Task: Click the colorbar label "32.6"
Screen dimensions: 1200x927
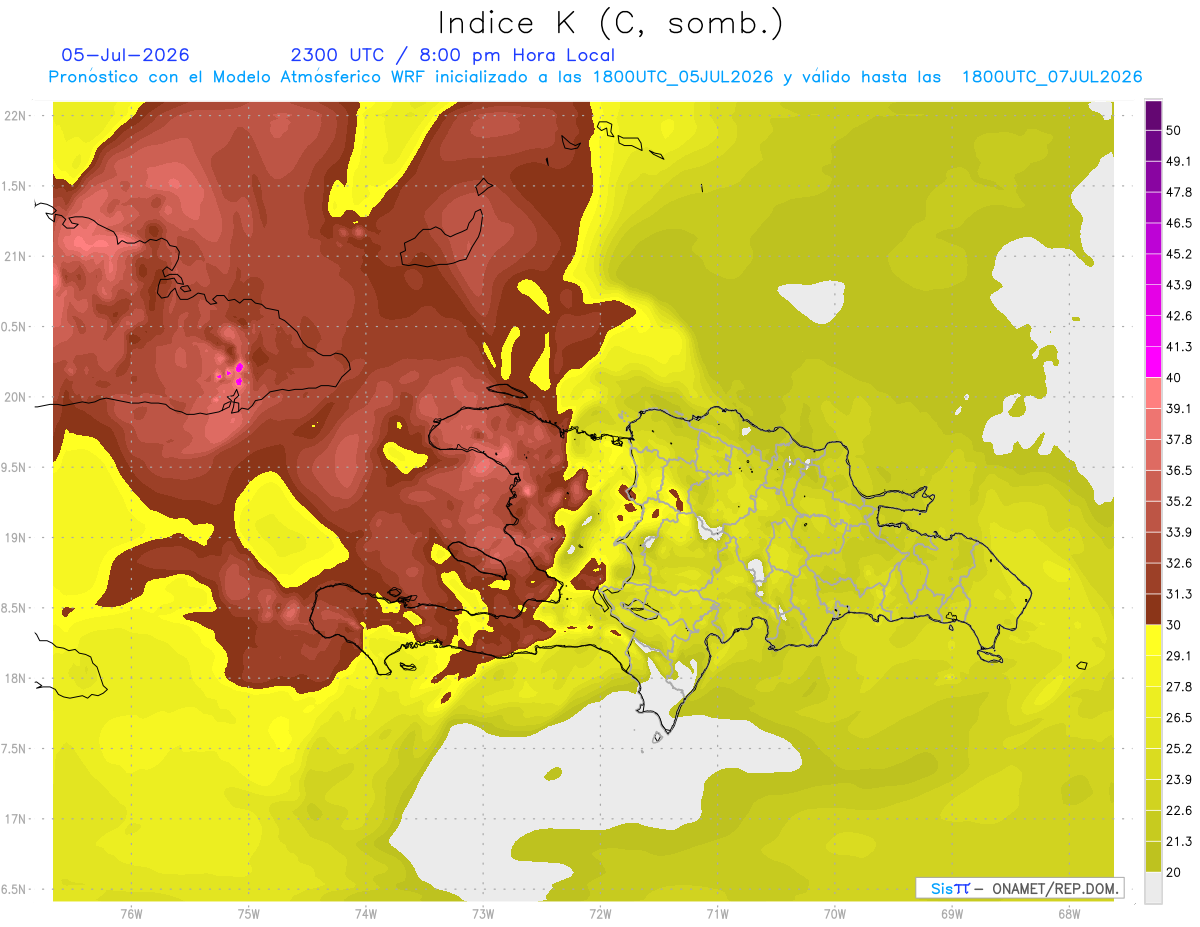Action: click(1178, 563)
